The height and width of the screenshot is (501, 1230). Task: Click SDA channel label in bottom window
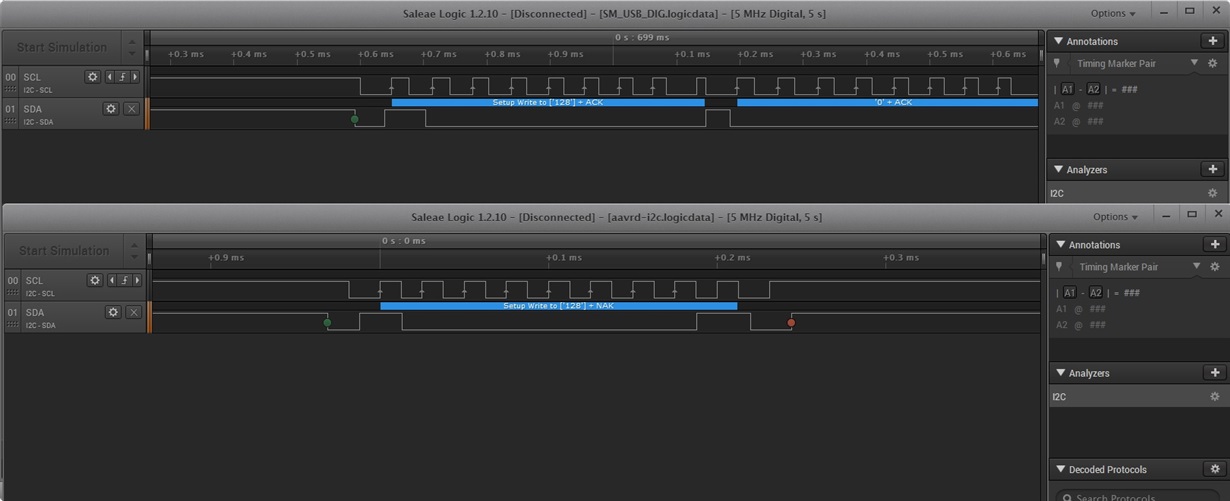click(x=35, y=312)
